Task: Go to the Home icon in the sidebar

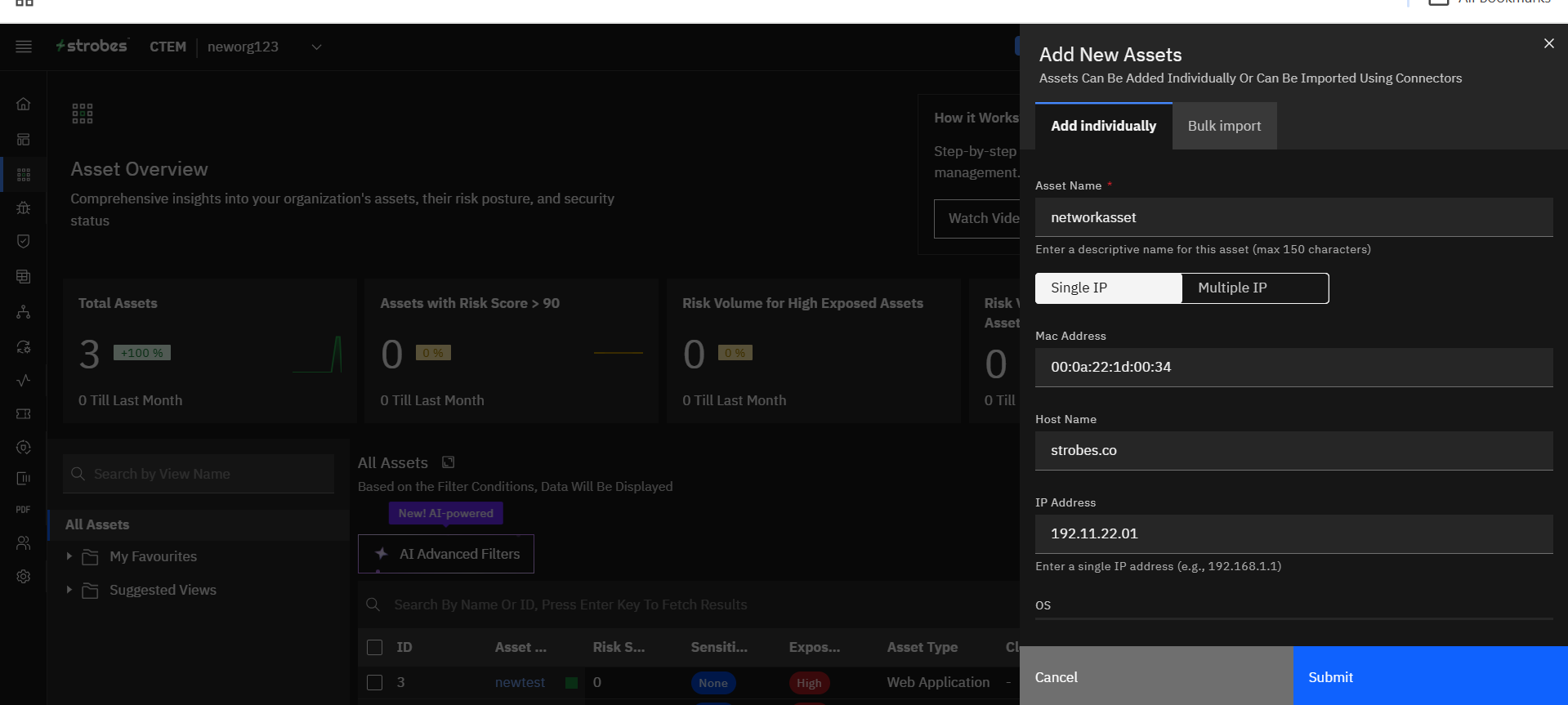Action: coord(24,104)
